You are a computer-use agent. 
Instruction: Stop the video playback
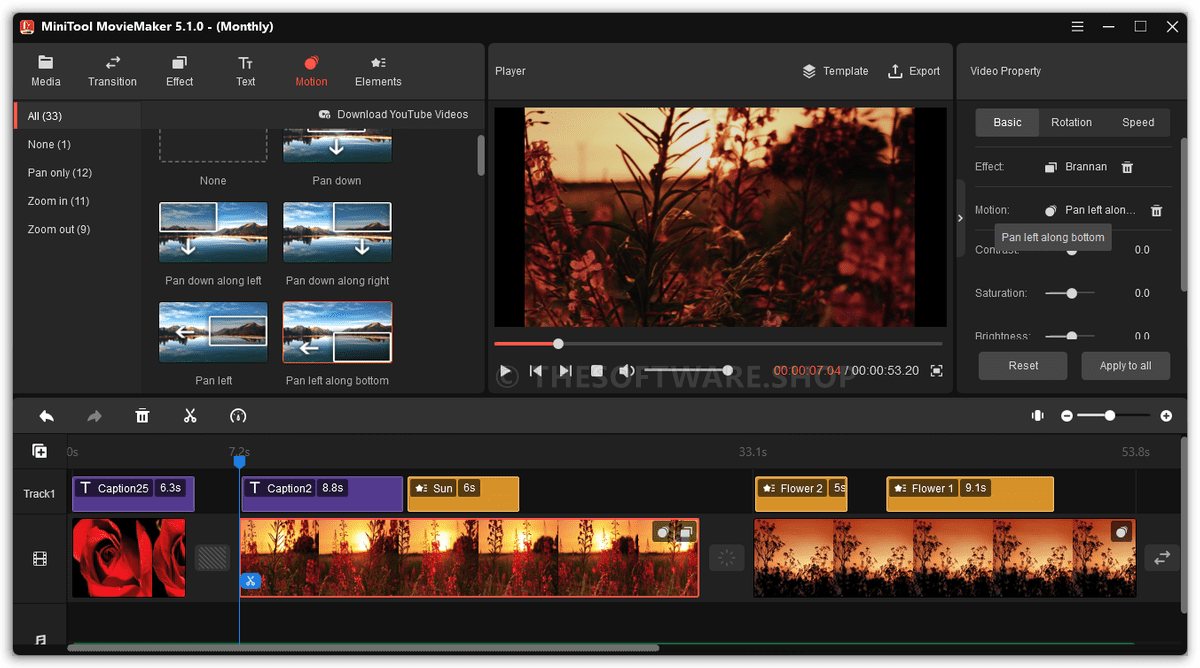click(x=596, y=371)
